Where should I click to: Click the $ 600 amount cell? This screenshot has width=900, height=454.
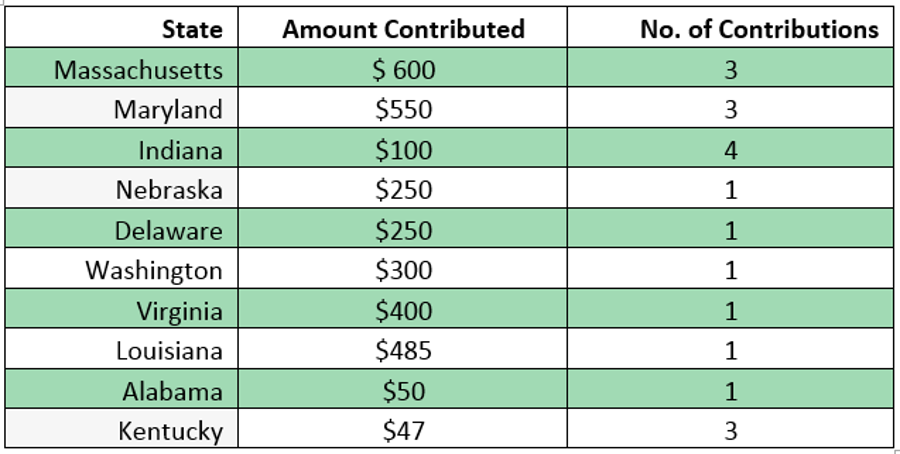click(404, 70)
